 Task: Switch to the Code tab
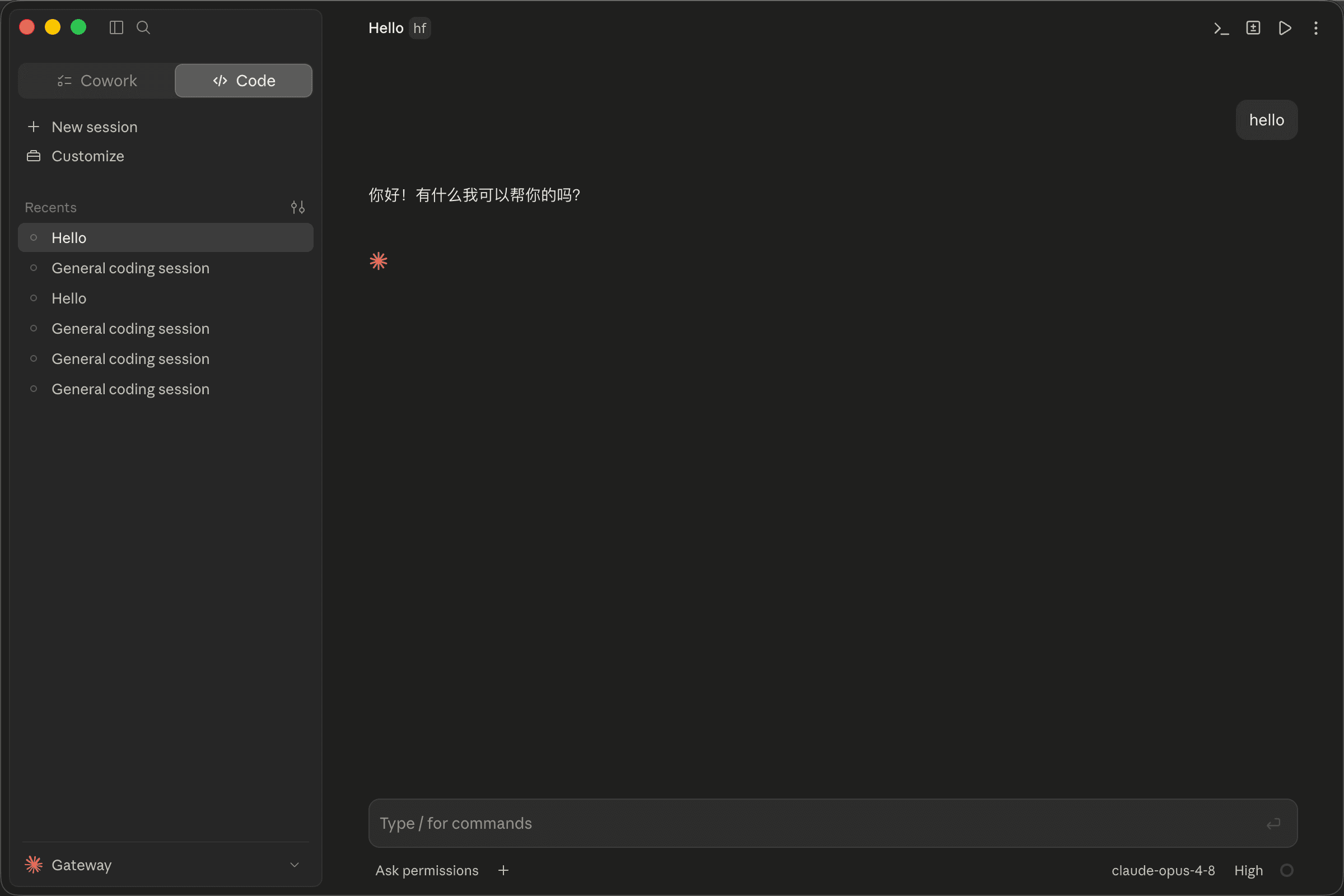pos(244,81)
